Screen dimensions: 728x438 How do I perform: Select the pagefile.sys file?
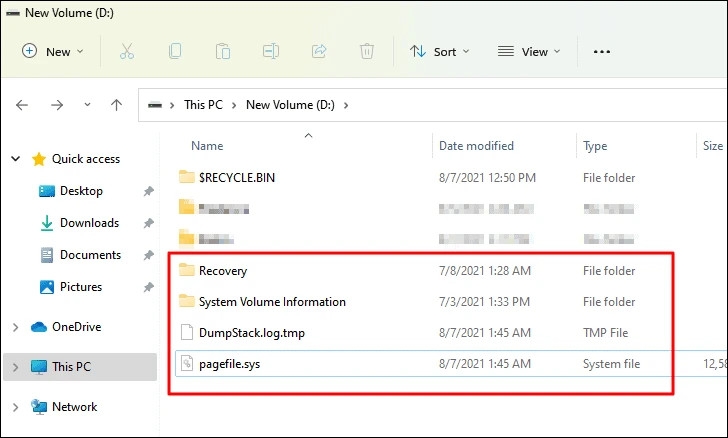pyautogui.click(x=229, y=364)
